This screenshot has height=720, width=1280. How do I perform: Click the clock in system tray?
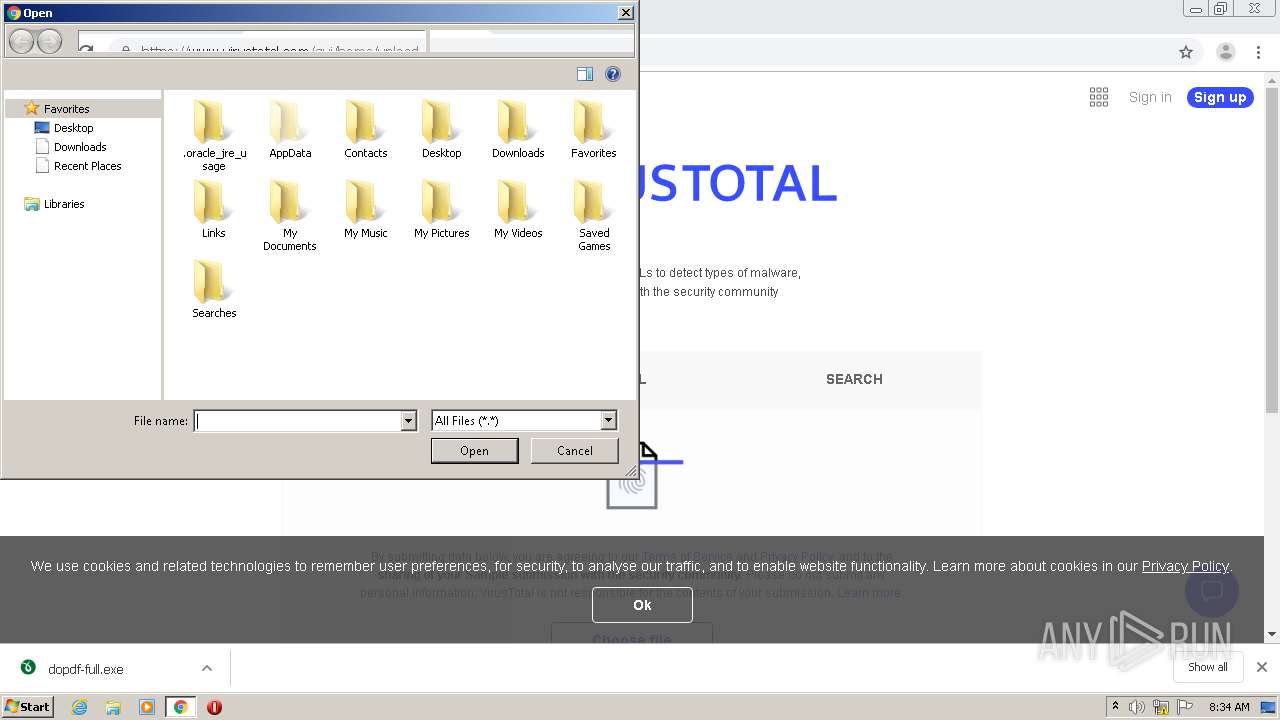click(x=1229, y=707)
